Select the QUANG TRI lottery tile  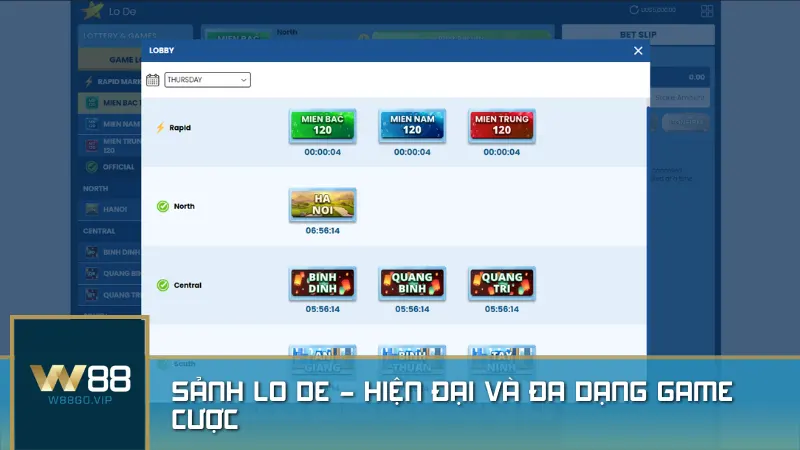pyautogui.click(x=502, y=283)
